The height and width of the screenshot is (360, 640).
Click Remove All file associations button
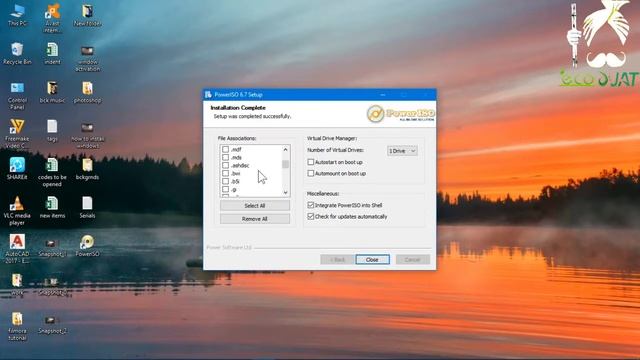pyautogui.click(x=255, y=219)
